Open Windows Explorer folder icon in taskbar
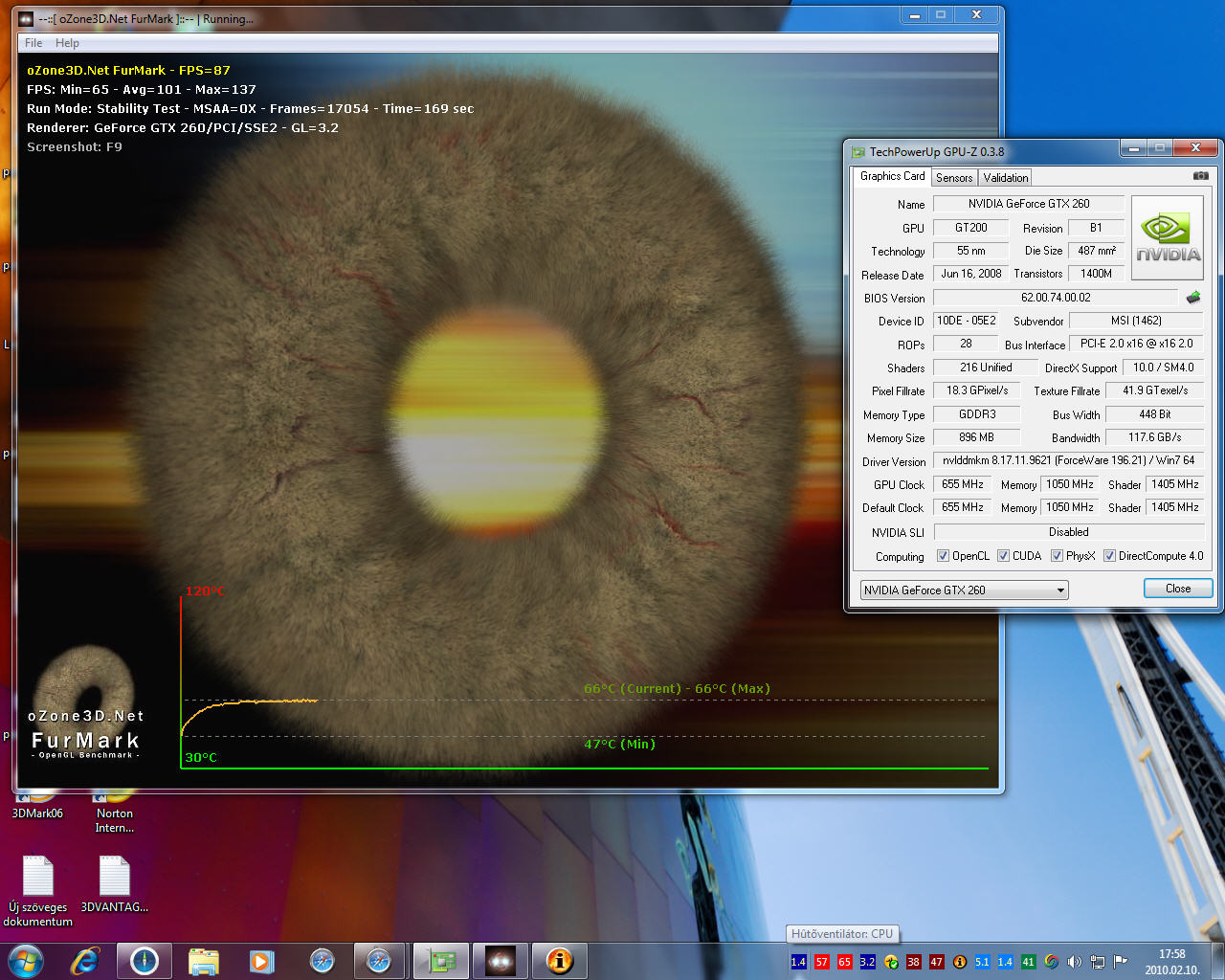This screenshot has height=980, width=1225. point(203,960)
